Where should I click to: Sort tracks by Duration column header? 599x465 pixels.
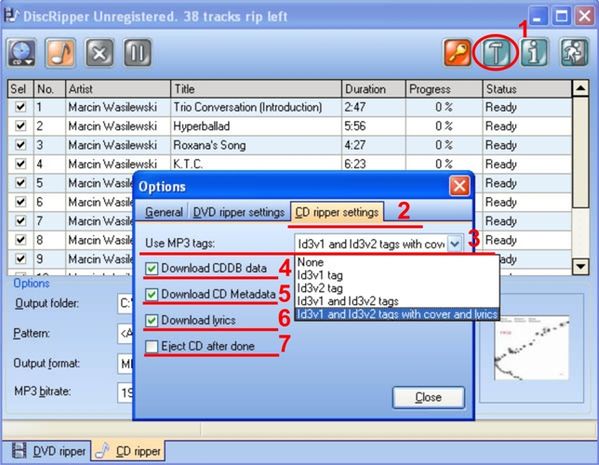[373, 89]
